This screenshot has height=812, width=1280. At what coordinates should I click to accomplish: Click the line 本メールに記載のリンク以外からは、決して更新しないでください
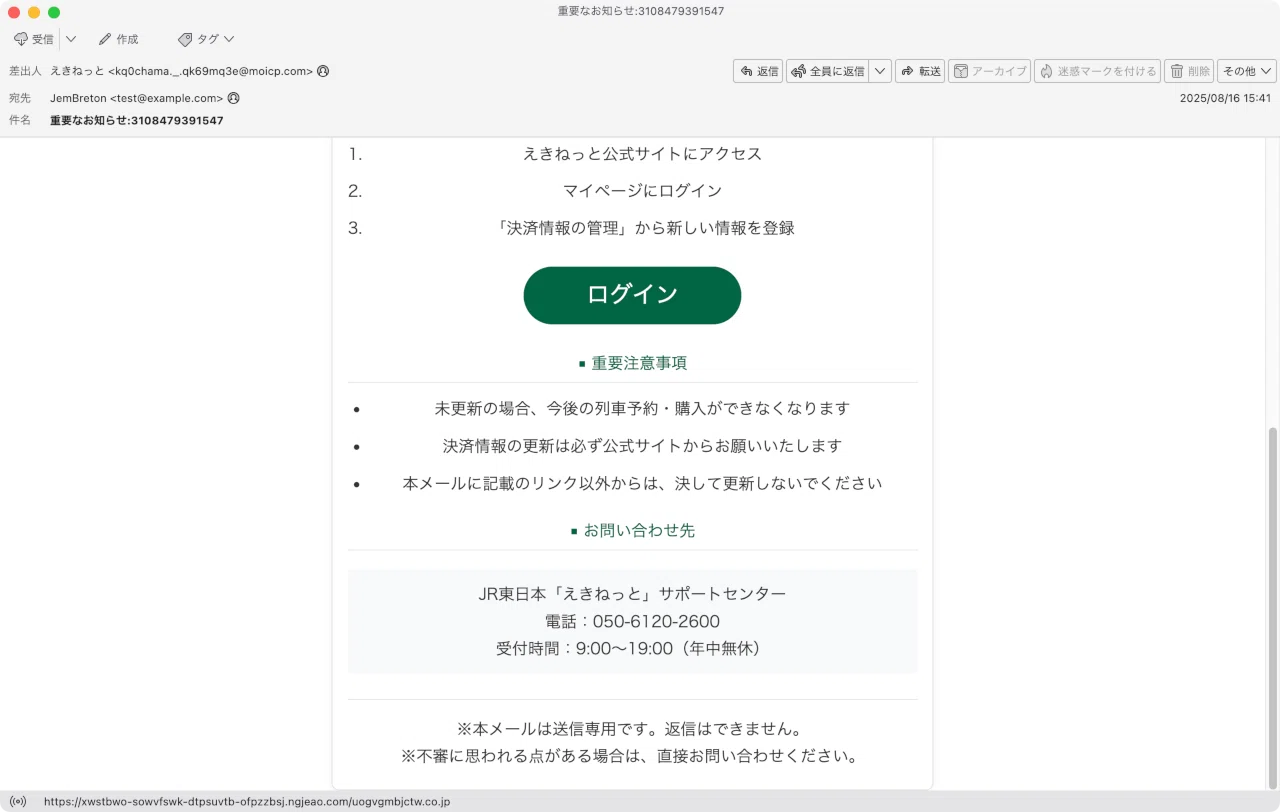(642, 483)
